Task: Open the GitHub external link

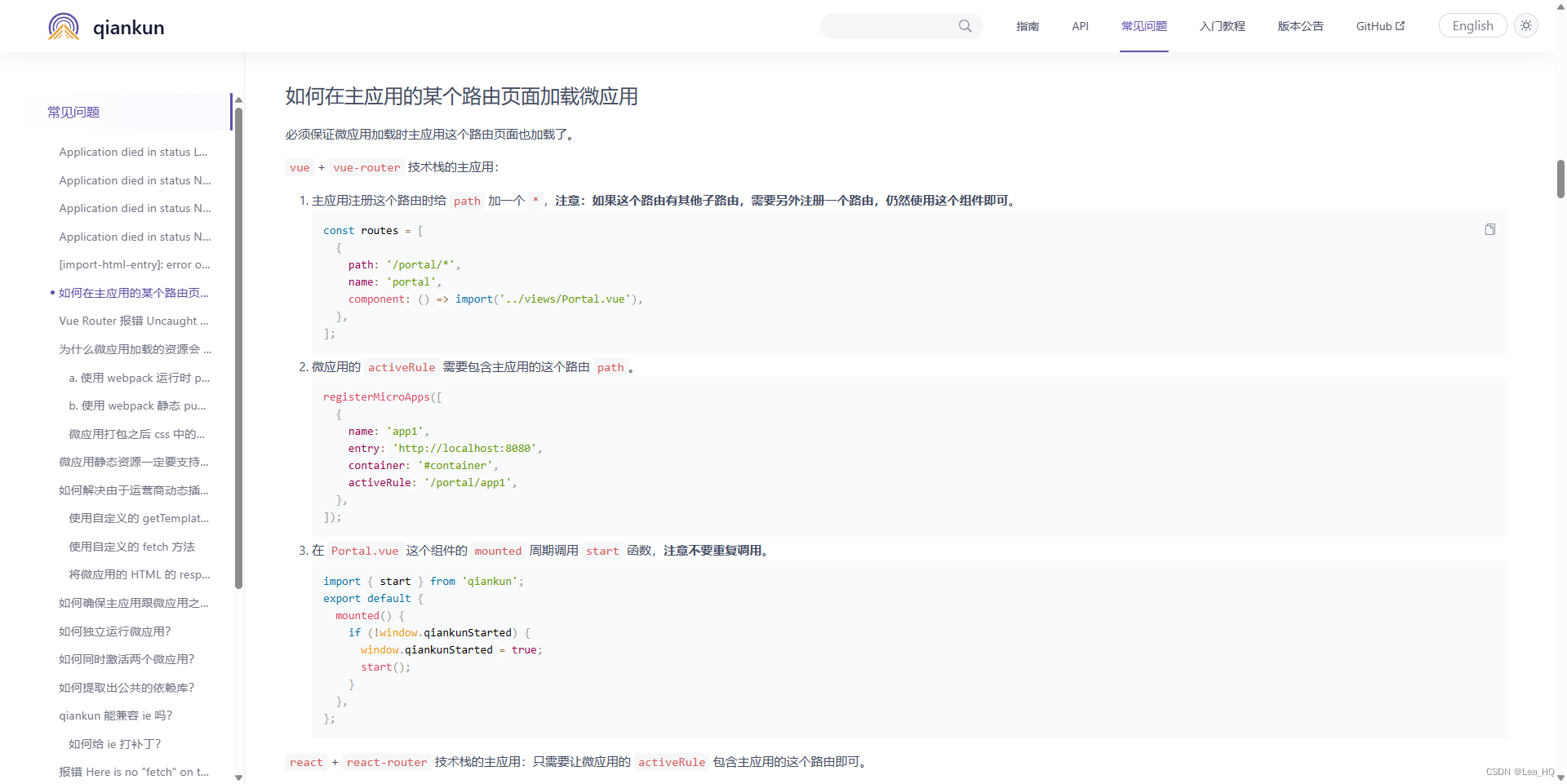Action: [x=1380, y=26]
